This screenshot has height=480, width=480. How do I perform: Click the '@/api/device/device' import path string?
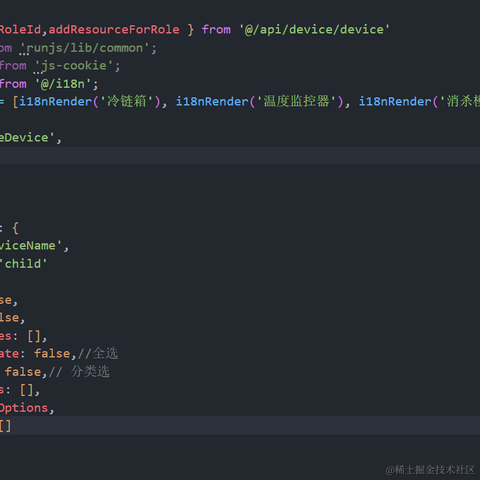click(314, 30)
